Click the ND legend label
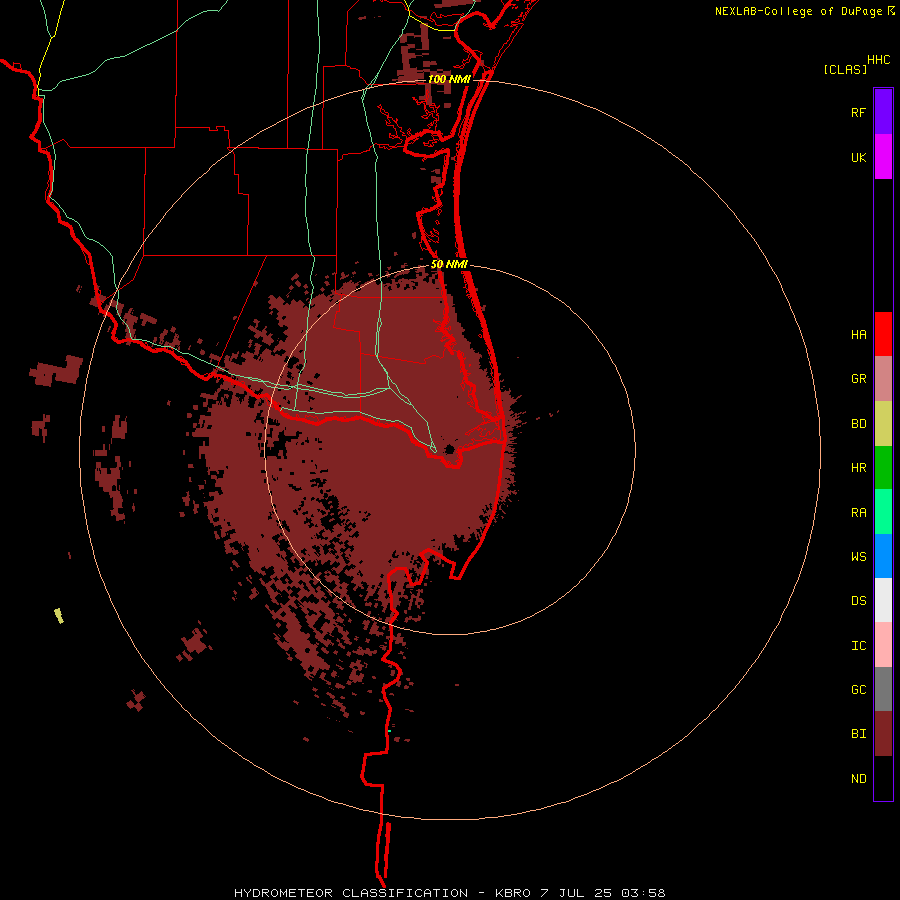Screen dimensions: 900x900 click(x=858, y=779)
